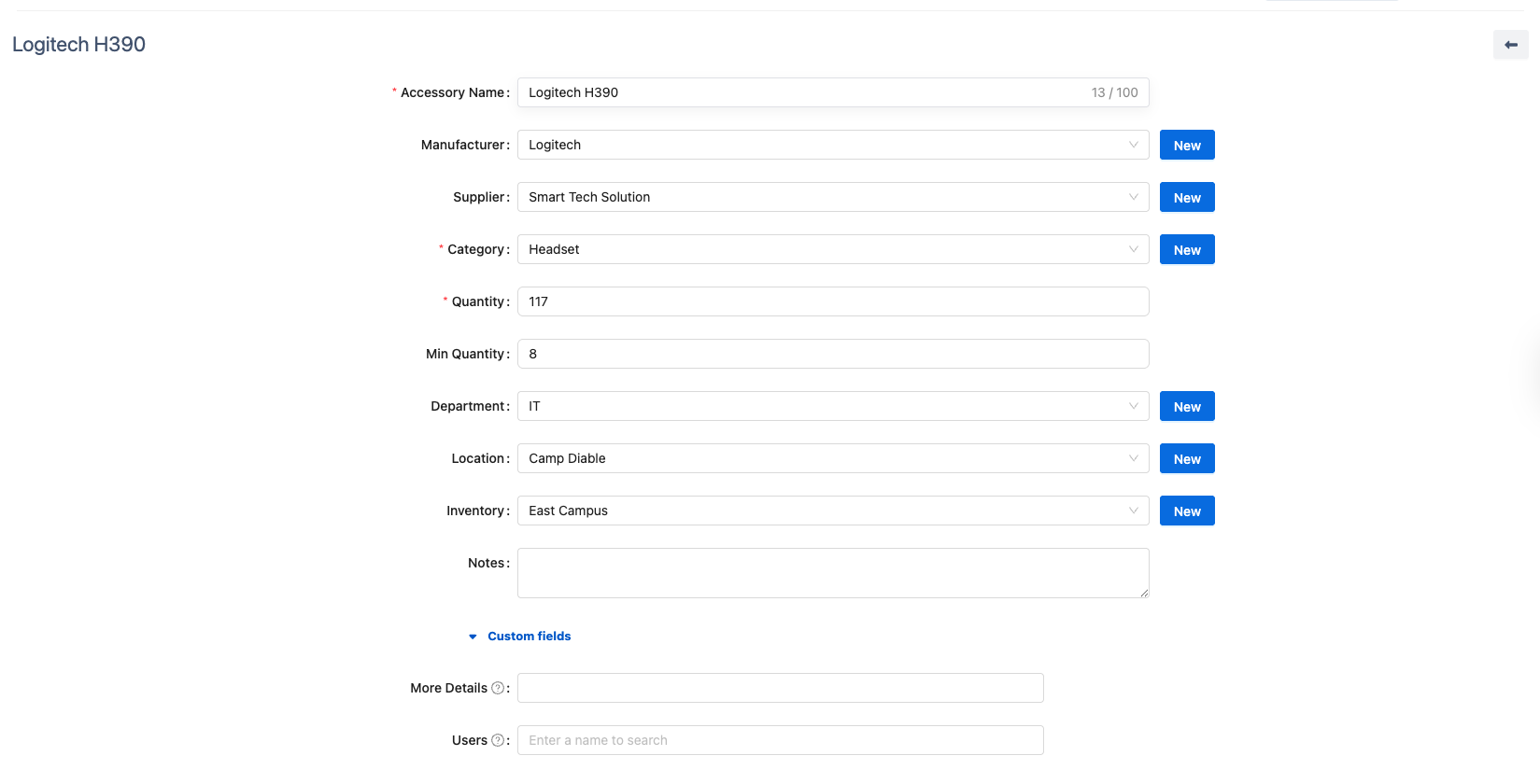This screenshot has height=784, width=1540.
Task: Click New button next to Category
Action: (1186, 249)
